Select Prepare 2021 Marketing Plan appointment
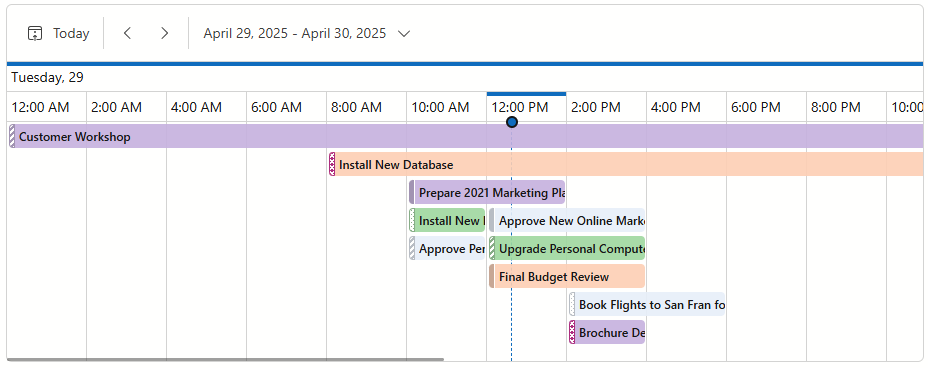928x368 pixels. pyautogui.click(x=487, y=192)
